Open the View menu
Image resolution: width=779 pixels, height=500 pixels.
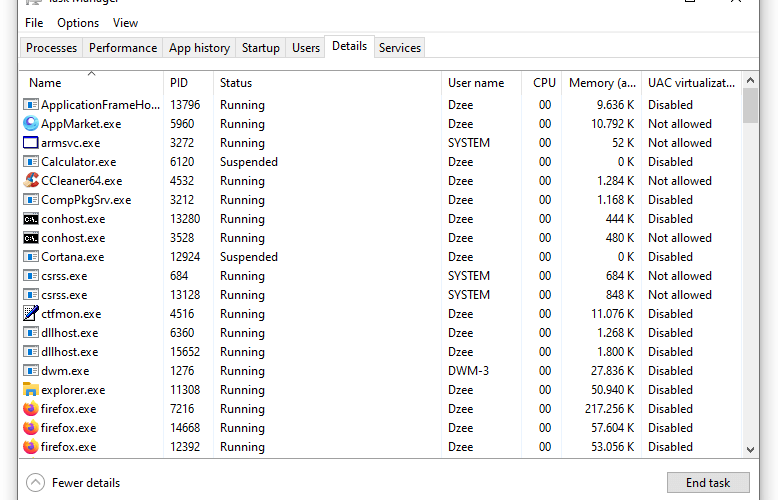click(x=125, y=23)
